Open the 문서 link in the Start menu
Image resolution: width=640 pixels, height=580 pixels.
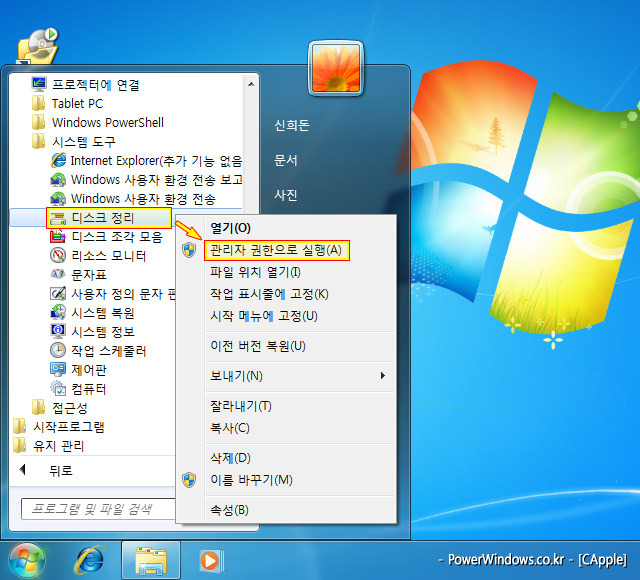[286, 160]
